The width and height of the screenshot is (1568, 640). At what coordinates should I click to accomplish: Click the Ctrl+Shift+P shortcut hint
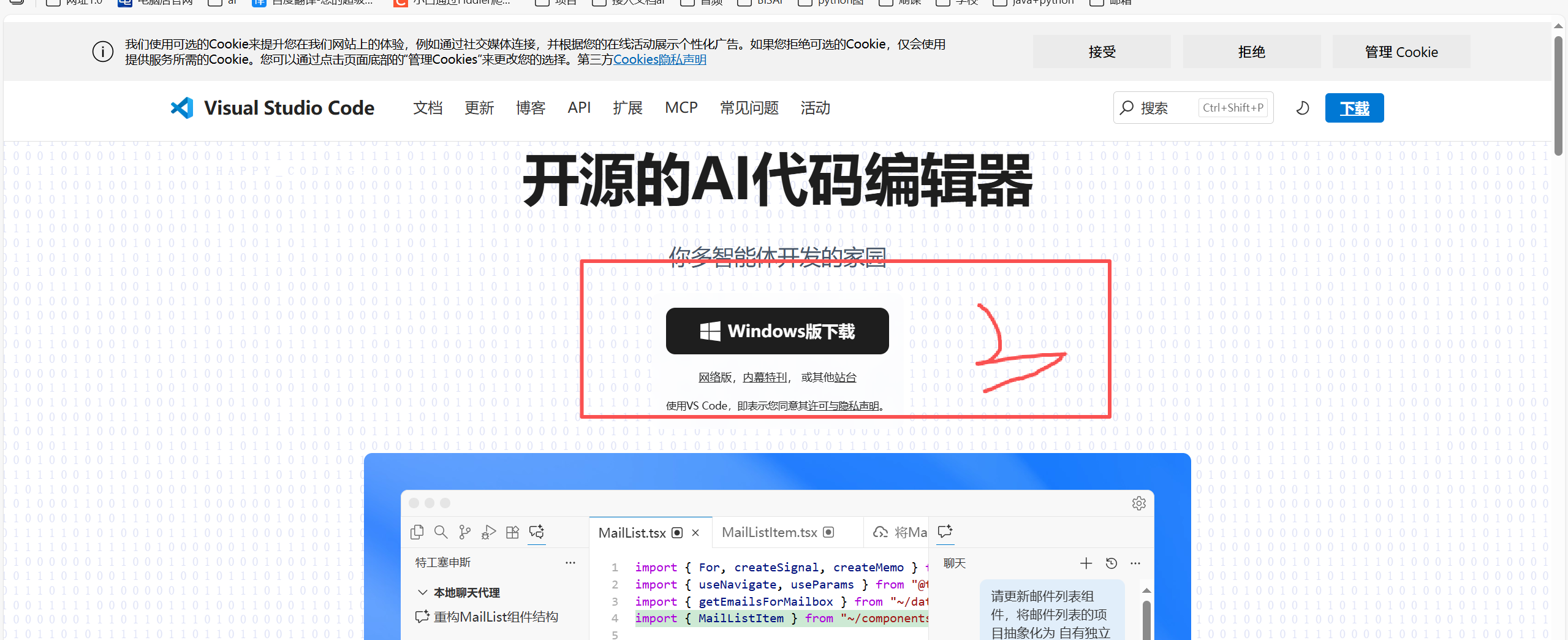click(x=1233, y=108)
